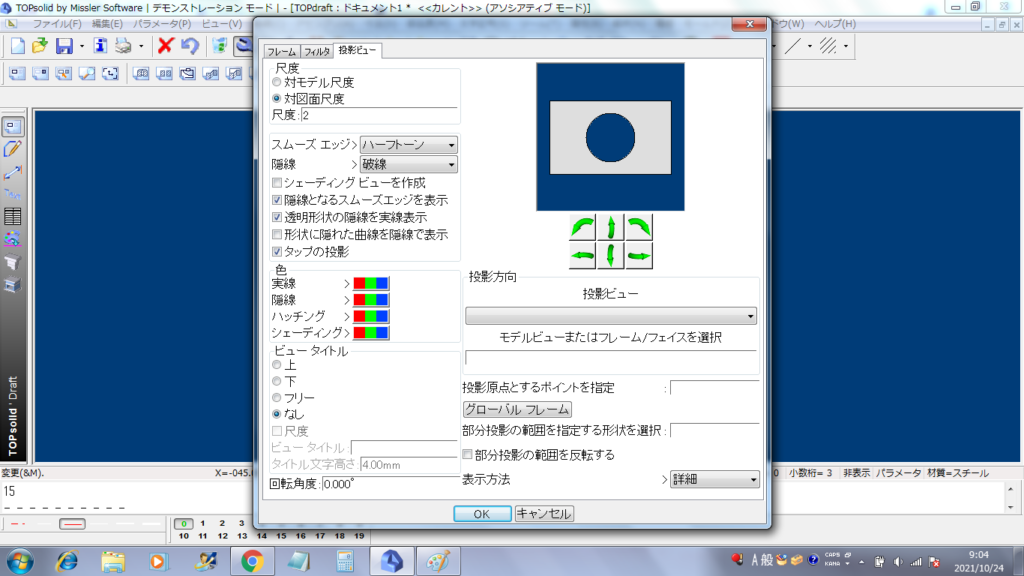Toggle 隠線となるスムーズエッジを表示 checkbox
Image resolution: width=1024 pixels, height=576 pixels.
[277, 200]
